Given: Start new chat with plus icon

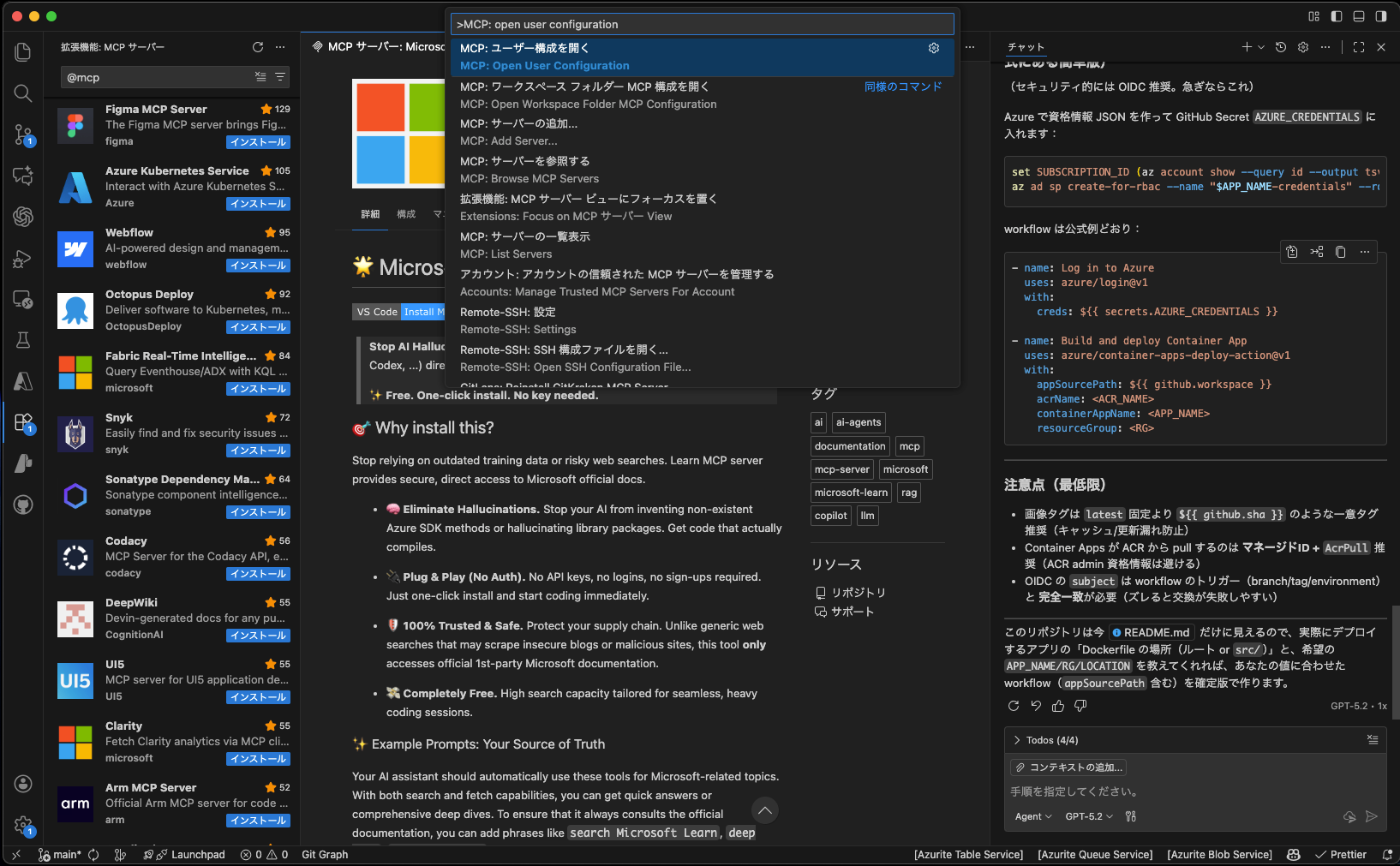Looking at the screenshot, I should pyautogui.click(x=1247, y=47).
